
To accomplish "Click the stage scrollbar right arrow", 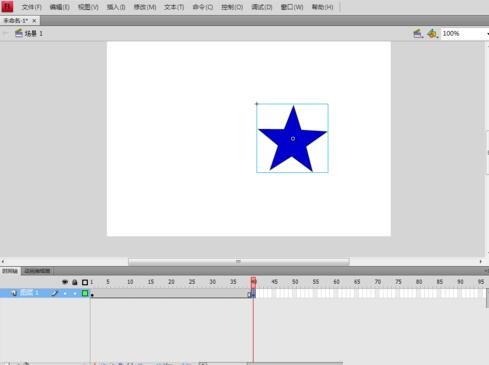I will pyautogui.click(x=481, y=262).
